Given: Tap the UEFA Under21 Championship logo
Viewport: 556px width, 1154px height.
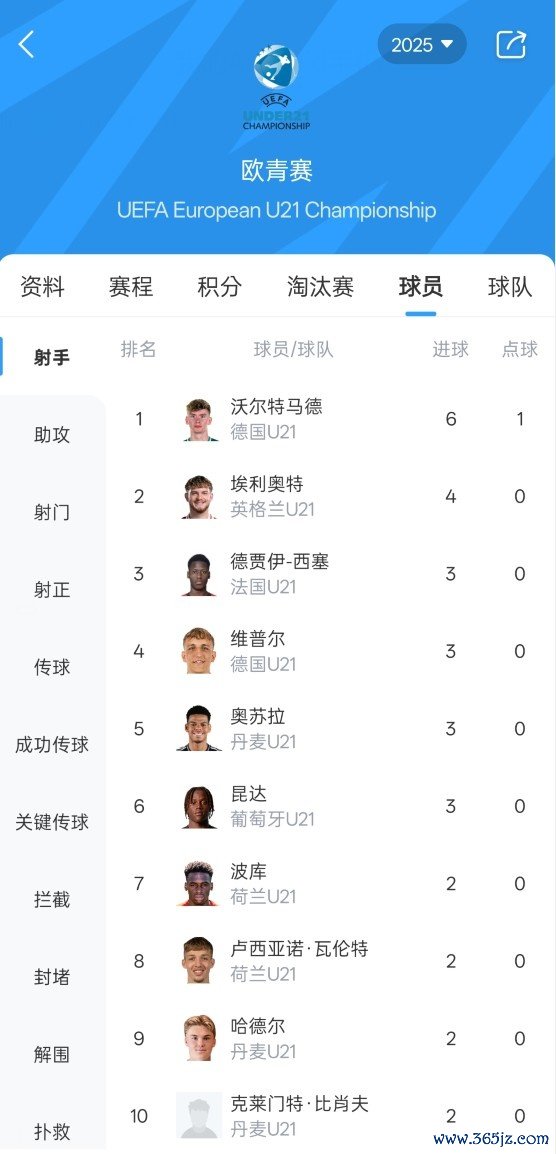Looking at the screenshot, I should click(x=276, y=88).
